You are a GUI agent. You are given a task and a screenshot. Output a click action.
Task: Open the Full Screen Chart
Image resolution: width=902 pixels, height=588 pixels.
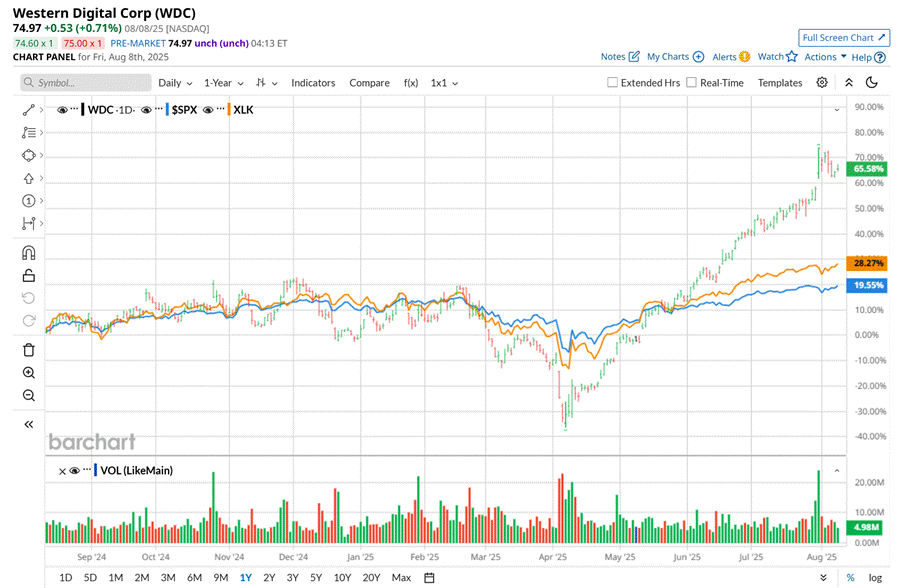point(844,37)
